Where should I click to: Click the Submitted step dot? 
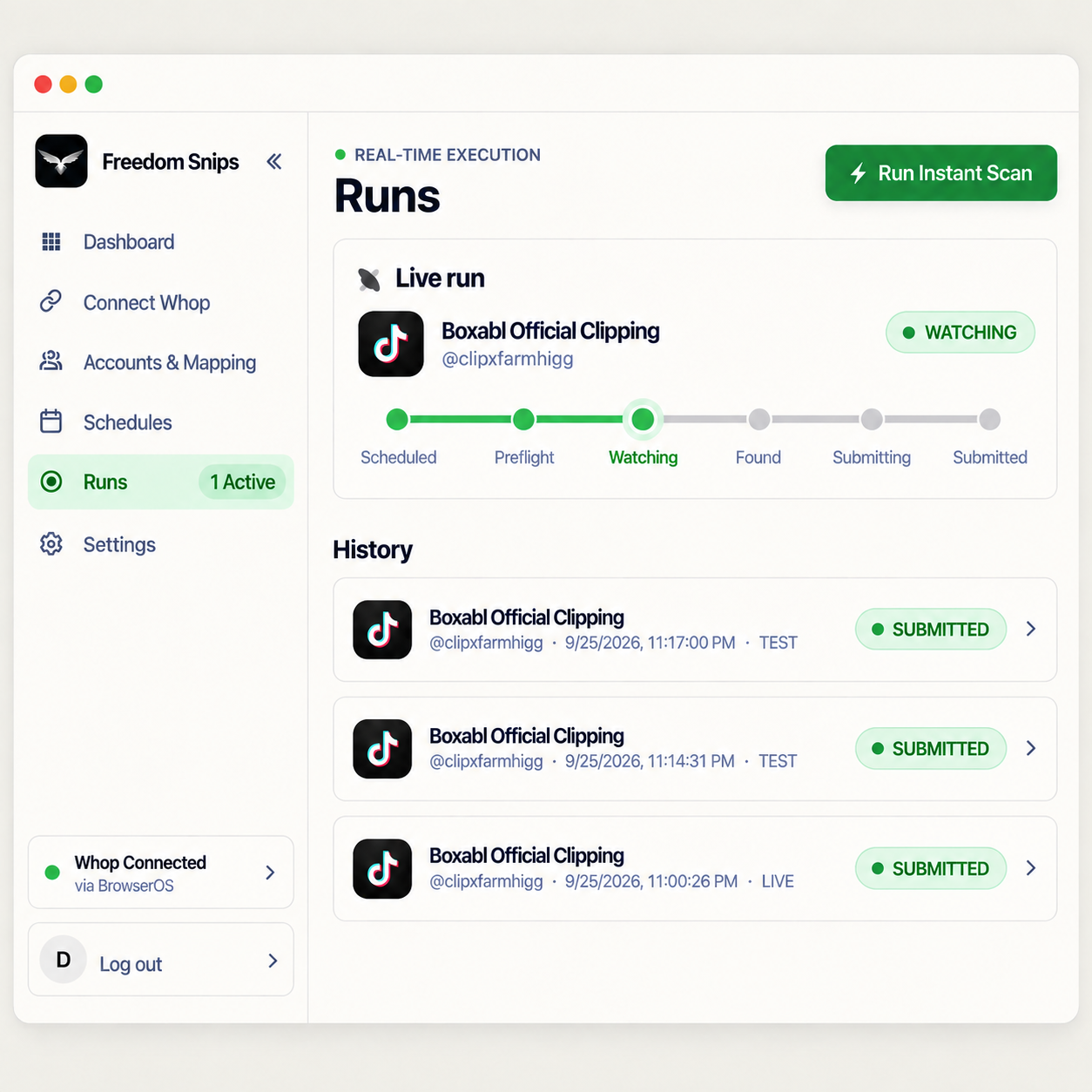coord(989,420)
